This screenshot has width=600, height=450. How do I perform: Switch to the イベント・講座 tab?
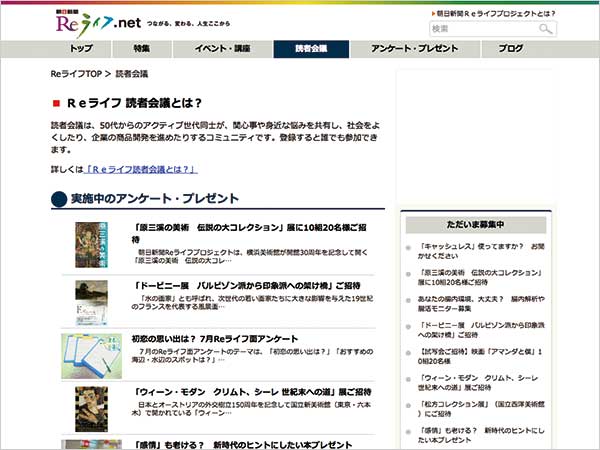click(x=222, y=49)
